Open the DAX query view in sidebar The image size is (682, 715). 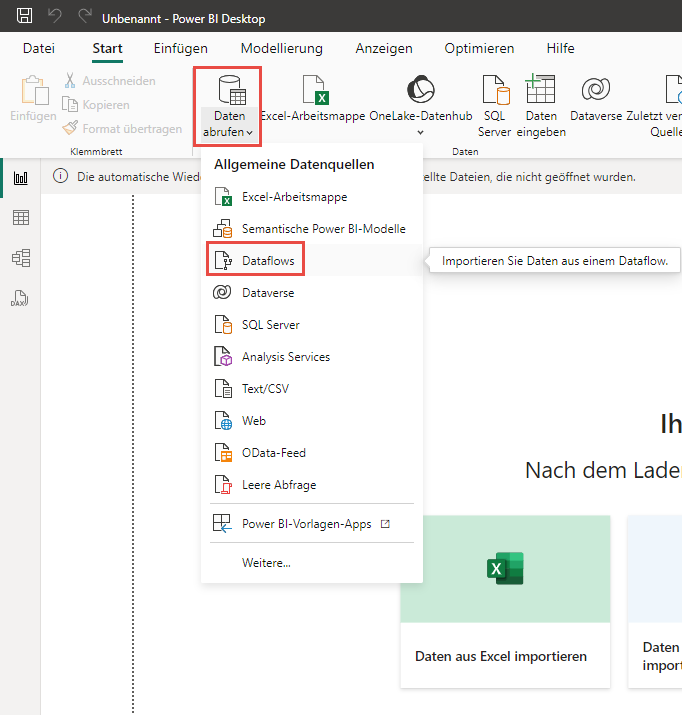[21, 298]
